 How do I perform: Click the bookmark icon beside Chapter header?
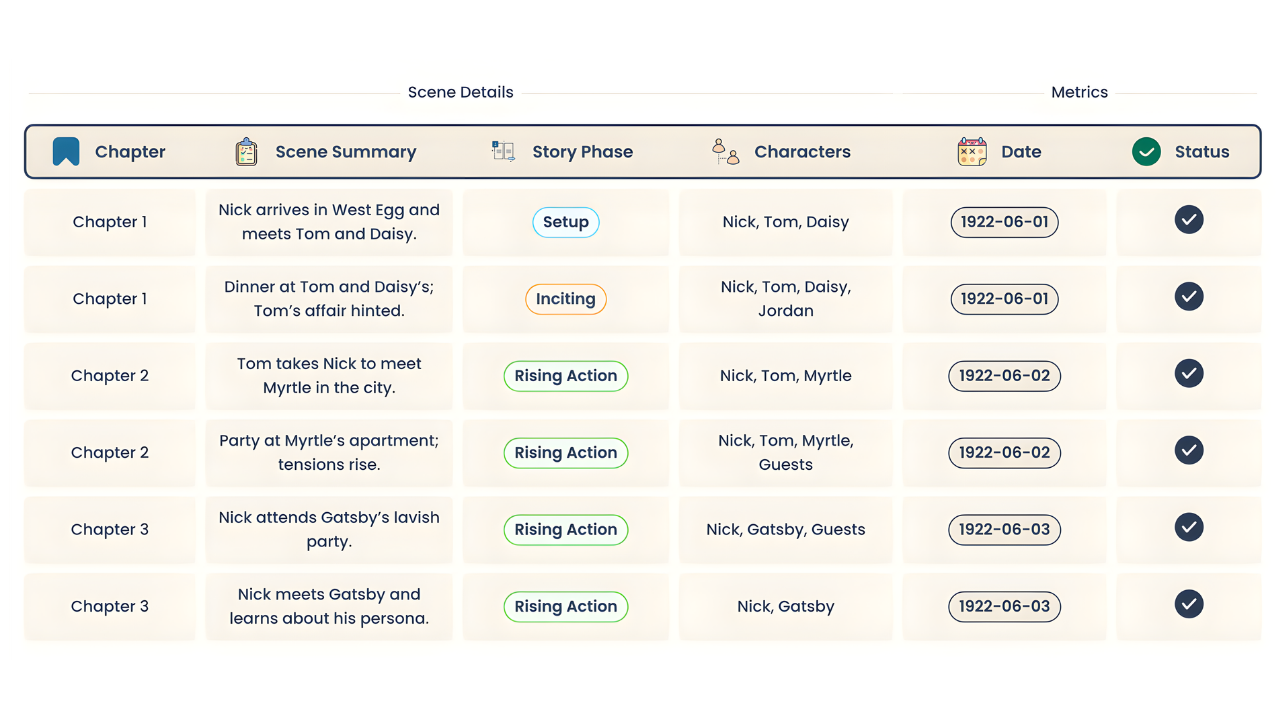point(66,151)
